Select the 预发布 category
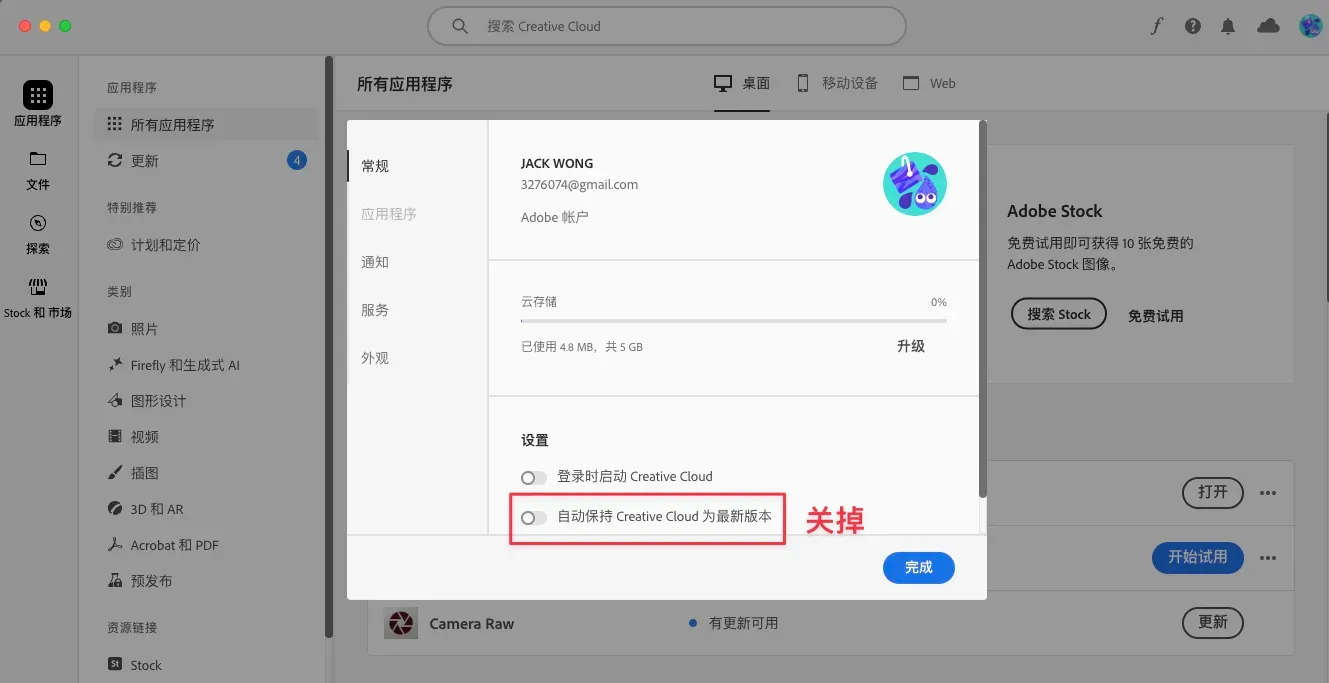Screen dimensions: 1329x683 tap(139, 581)
